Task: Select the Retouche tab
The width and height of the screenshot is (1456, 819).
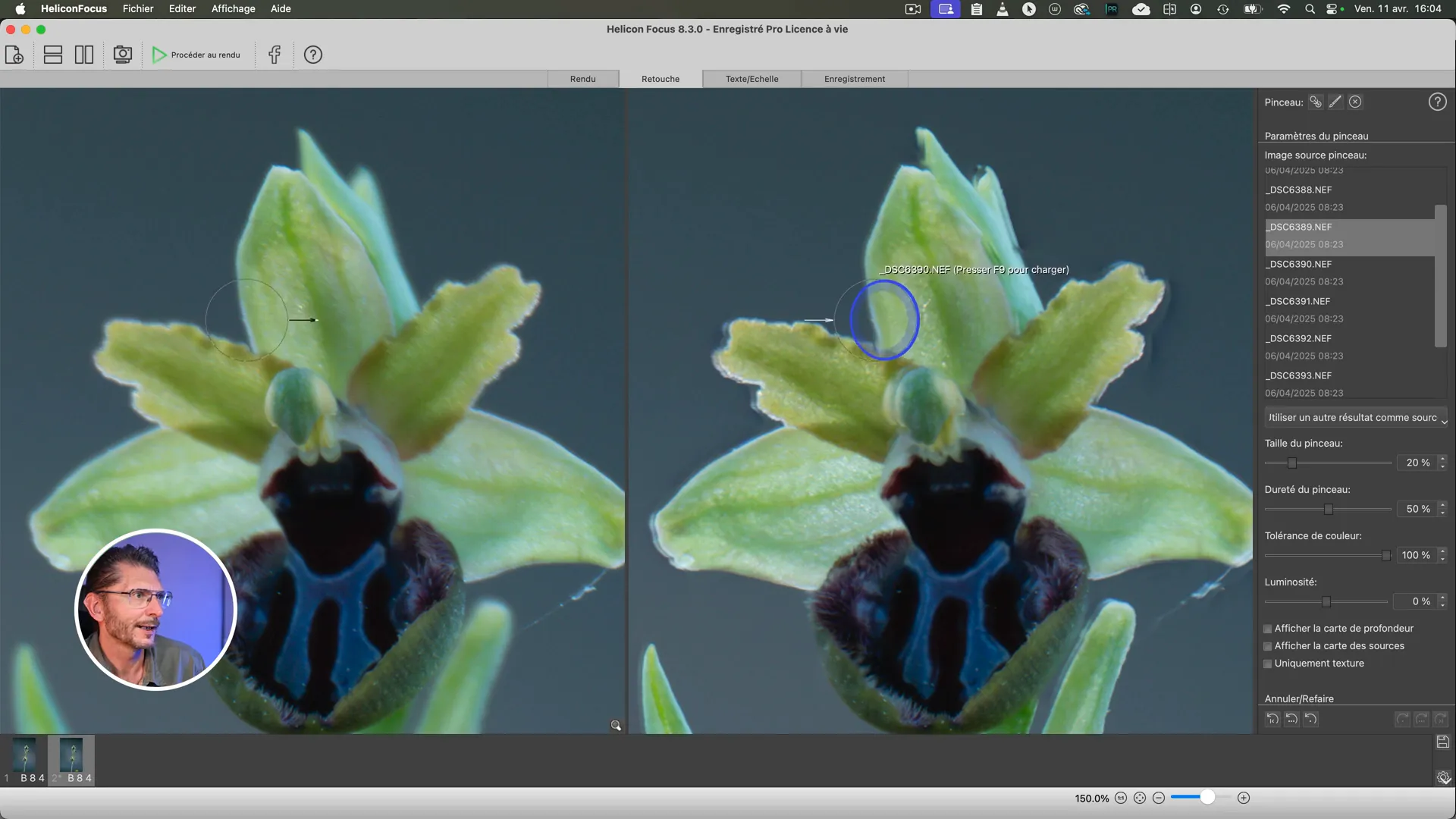Action: pyautogui.click(x=661, y=79)
